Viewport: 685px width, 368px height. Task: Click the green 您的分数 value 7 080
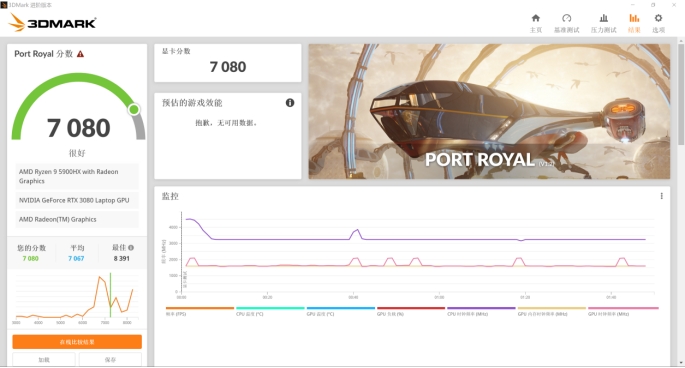pyautogui.click(x=31, y=258)
